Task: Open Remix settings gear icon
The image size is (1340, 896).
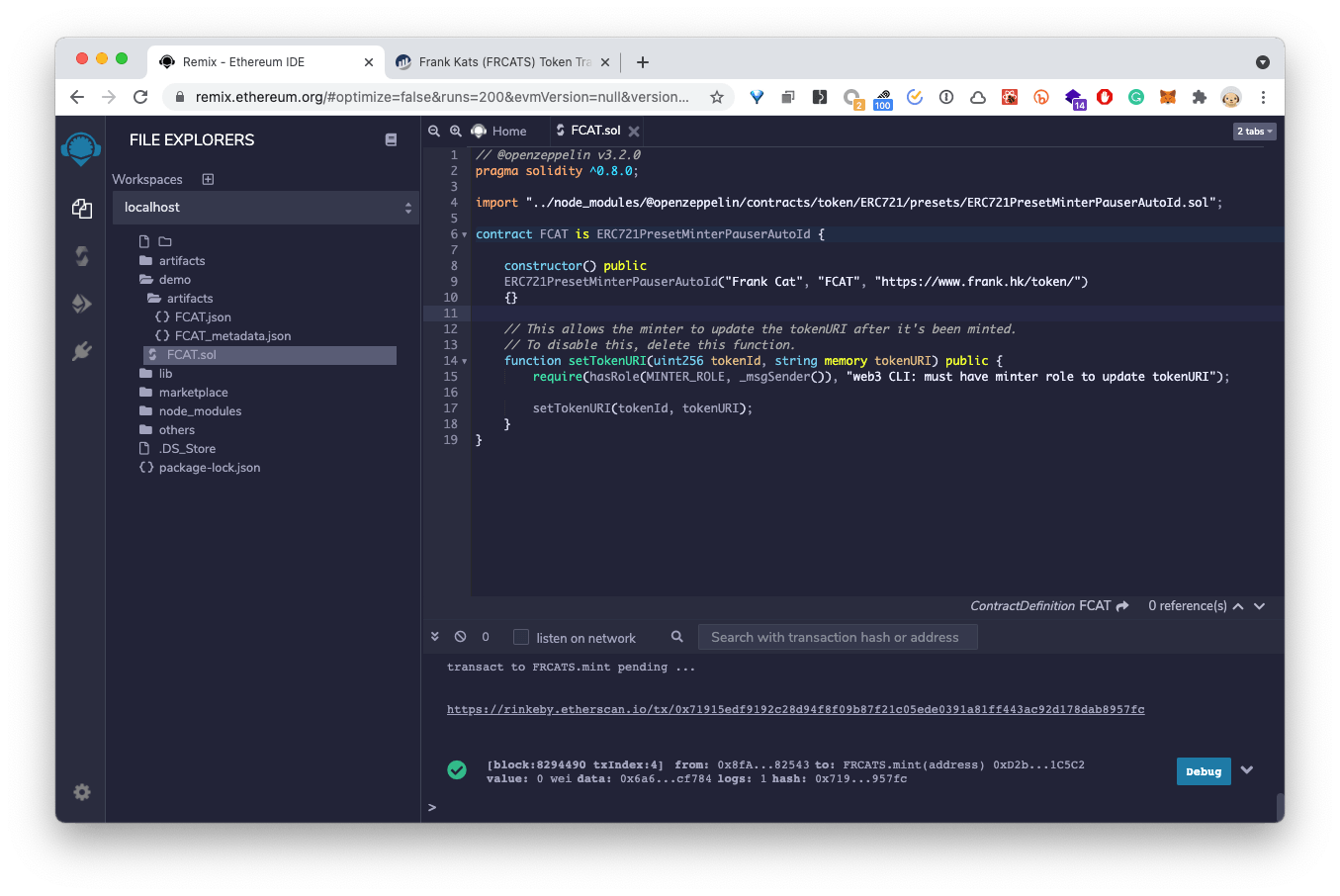Action: click(x=82, y=792)
